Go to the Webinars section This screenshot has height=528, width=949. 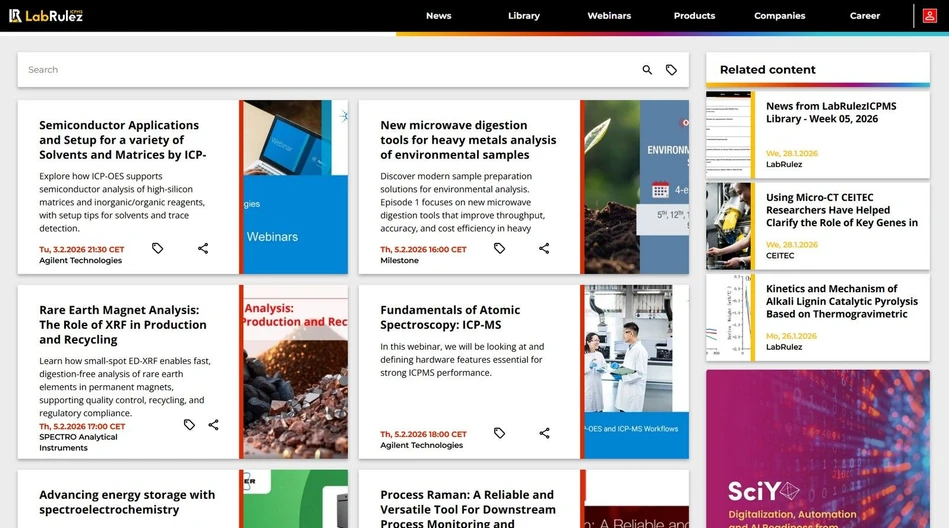pos(609,16)
